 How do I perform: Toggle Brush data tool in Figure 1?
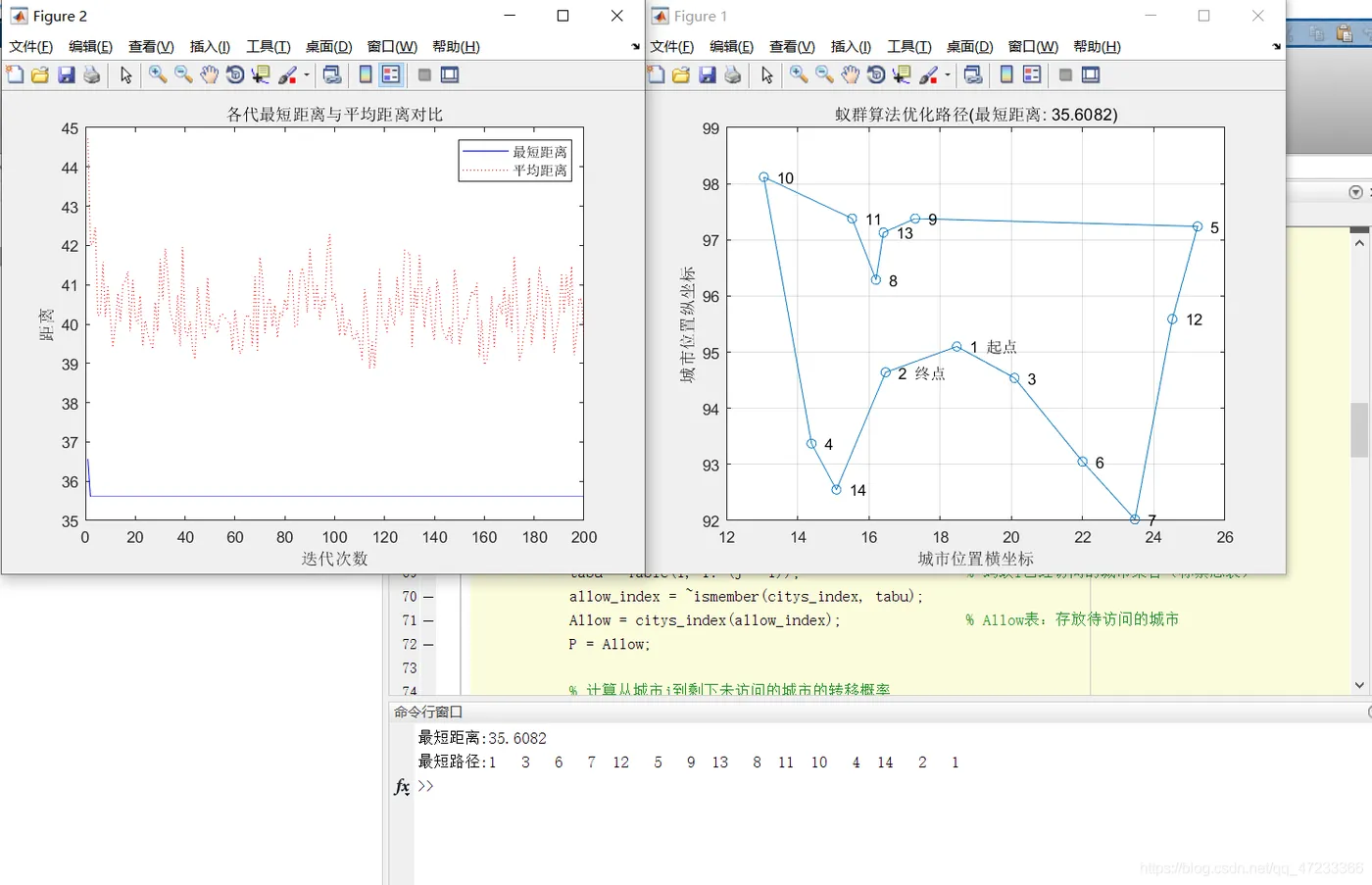(928, 74)
